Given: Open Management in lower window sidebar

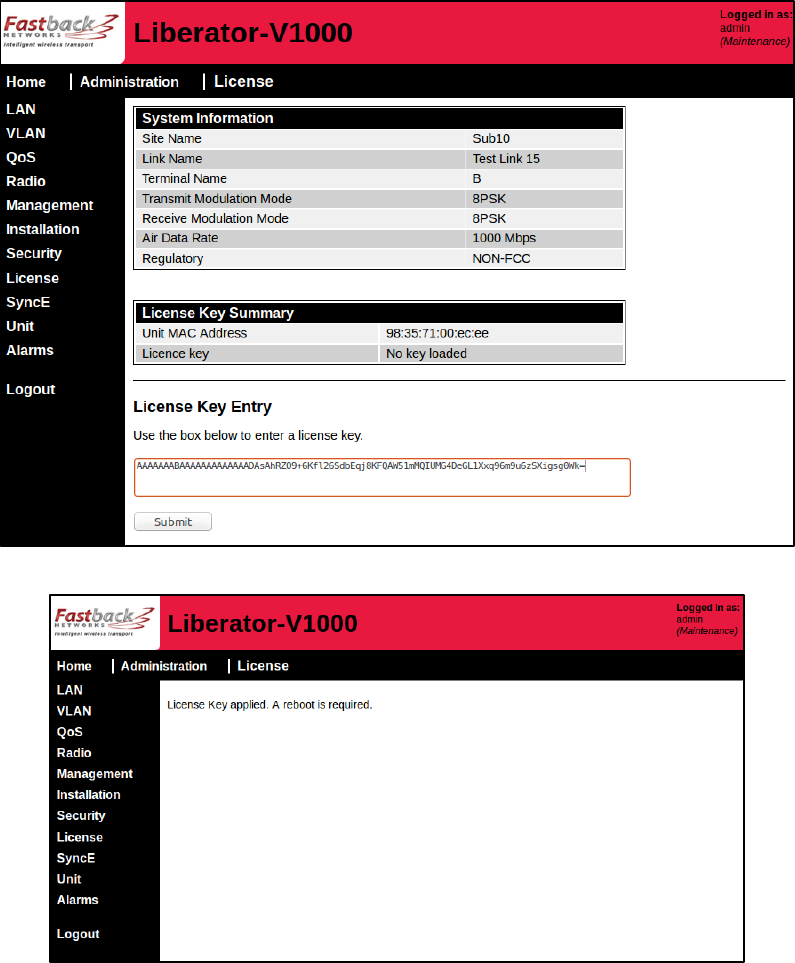Looking at the screenshot, I should 95,774.
